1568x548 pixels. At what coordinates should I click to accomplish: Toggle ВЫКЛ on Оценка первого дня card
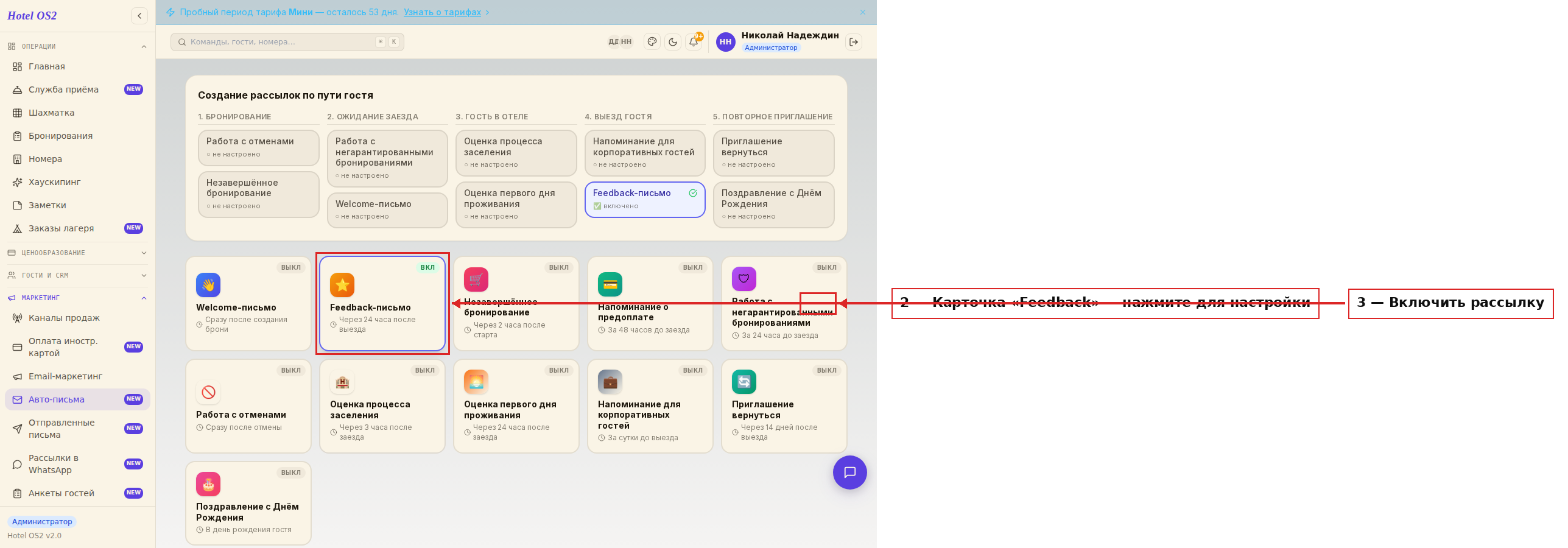point(559,370)
